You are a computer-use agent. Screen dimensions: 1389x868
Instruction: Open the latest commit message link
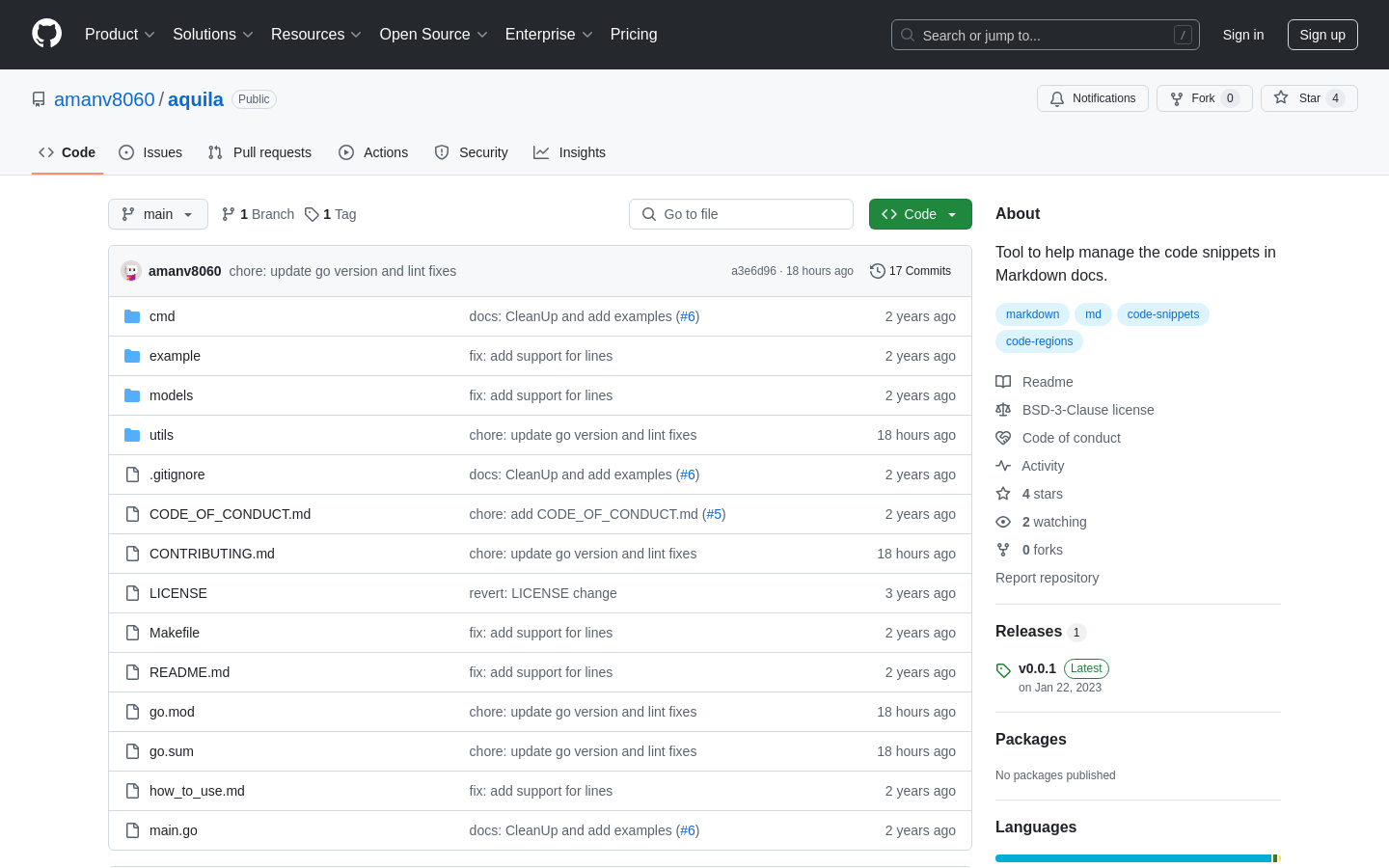pyautogui.click(x=342, y=271)
